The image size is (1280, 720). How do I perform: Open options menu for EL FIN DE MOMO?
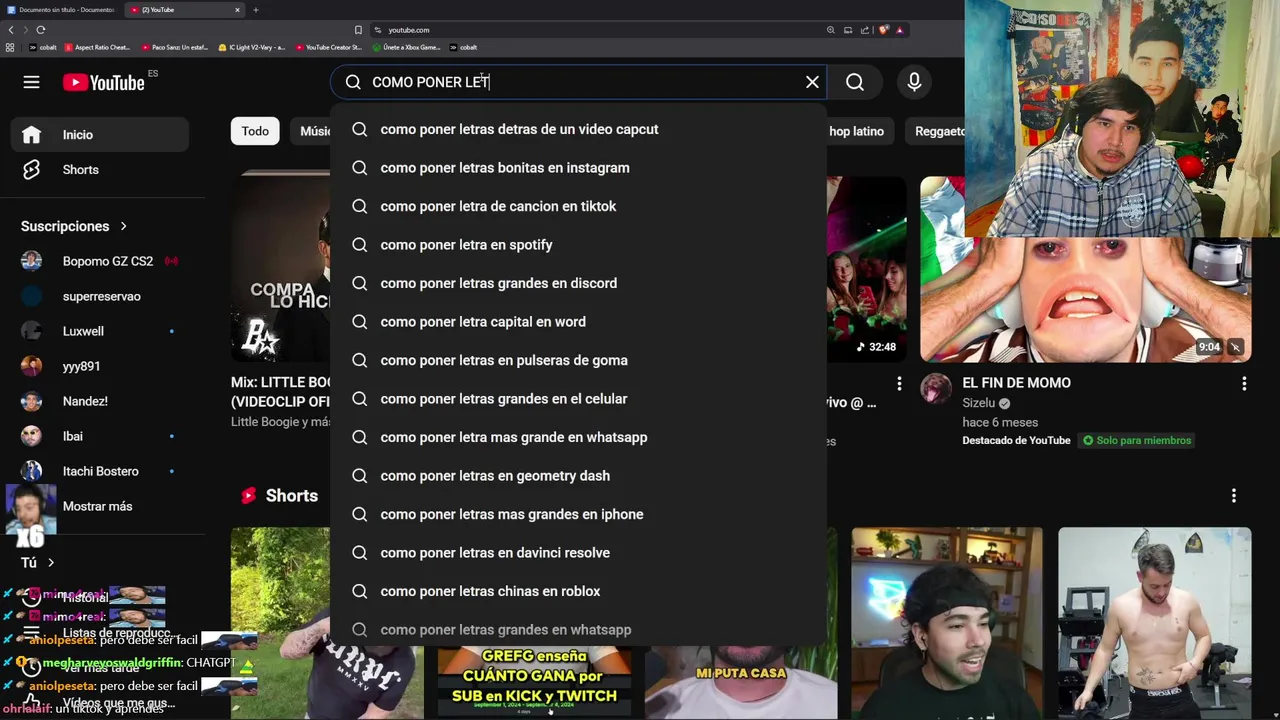tap(1244, 384)
